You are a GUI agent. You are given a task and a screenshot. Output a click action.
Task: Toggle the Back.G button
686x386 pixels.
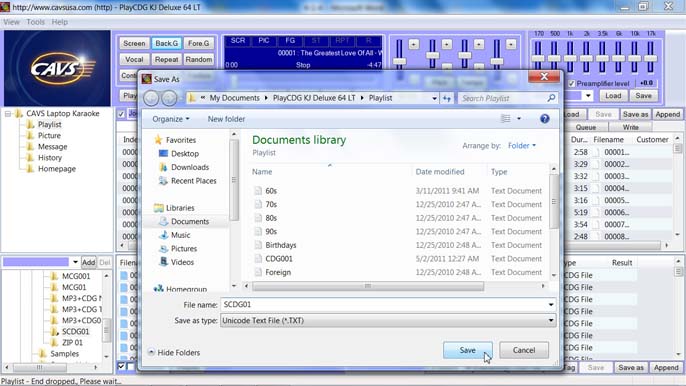[x=166, y=43]
